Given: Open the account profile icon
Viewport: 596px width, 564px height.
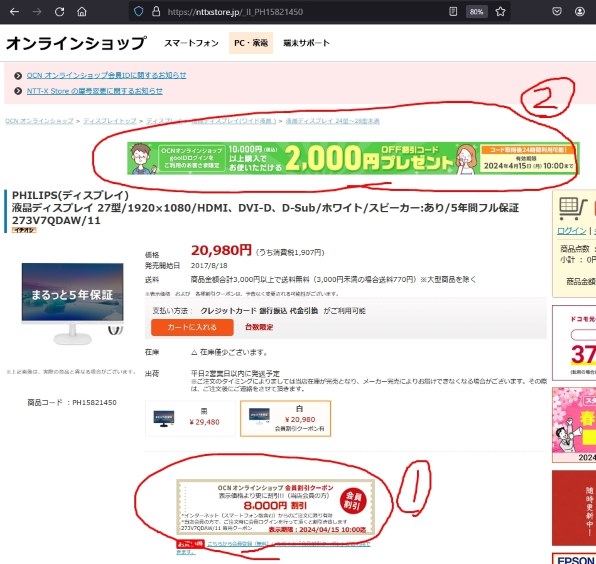Looking at the screenshot, I should tap(580, 11).
